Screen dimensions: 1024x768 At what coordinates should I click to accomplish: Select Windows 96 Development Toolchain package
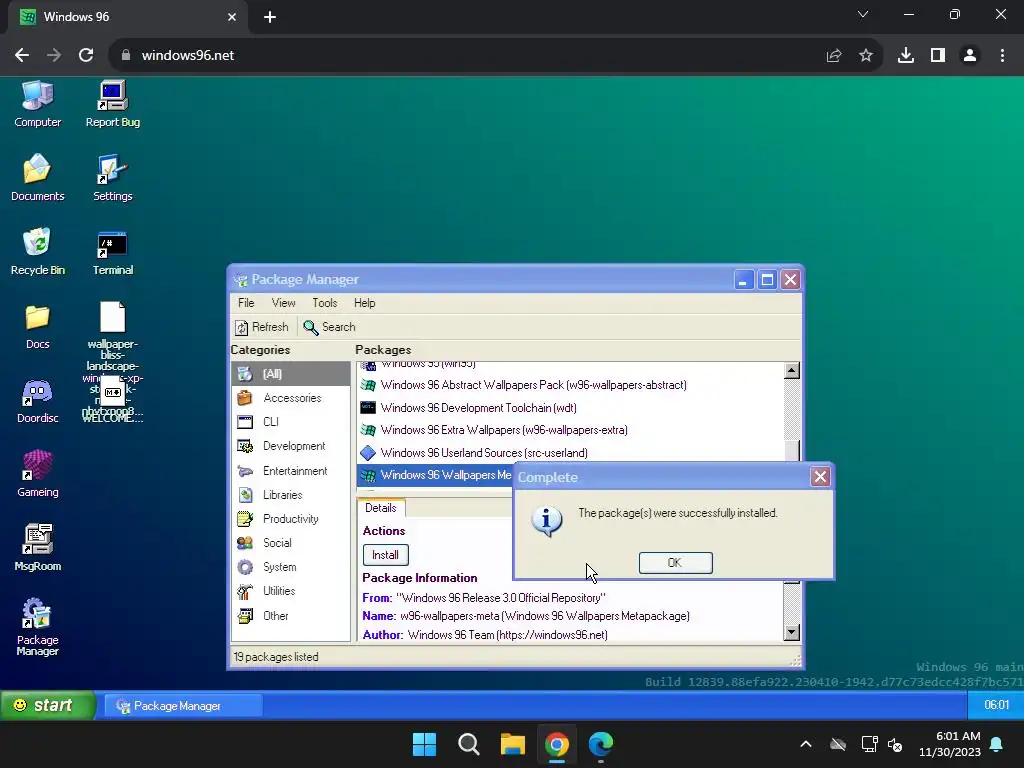(570, 408)
